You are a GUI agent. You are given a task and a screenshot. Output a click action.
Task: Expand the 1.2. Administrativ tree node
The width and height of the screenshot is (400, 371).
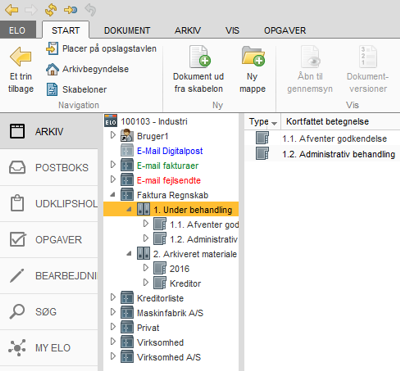point(146,238)
